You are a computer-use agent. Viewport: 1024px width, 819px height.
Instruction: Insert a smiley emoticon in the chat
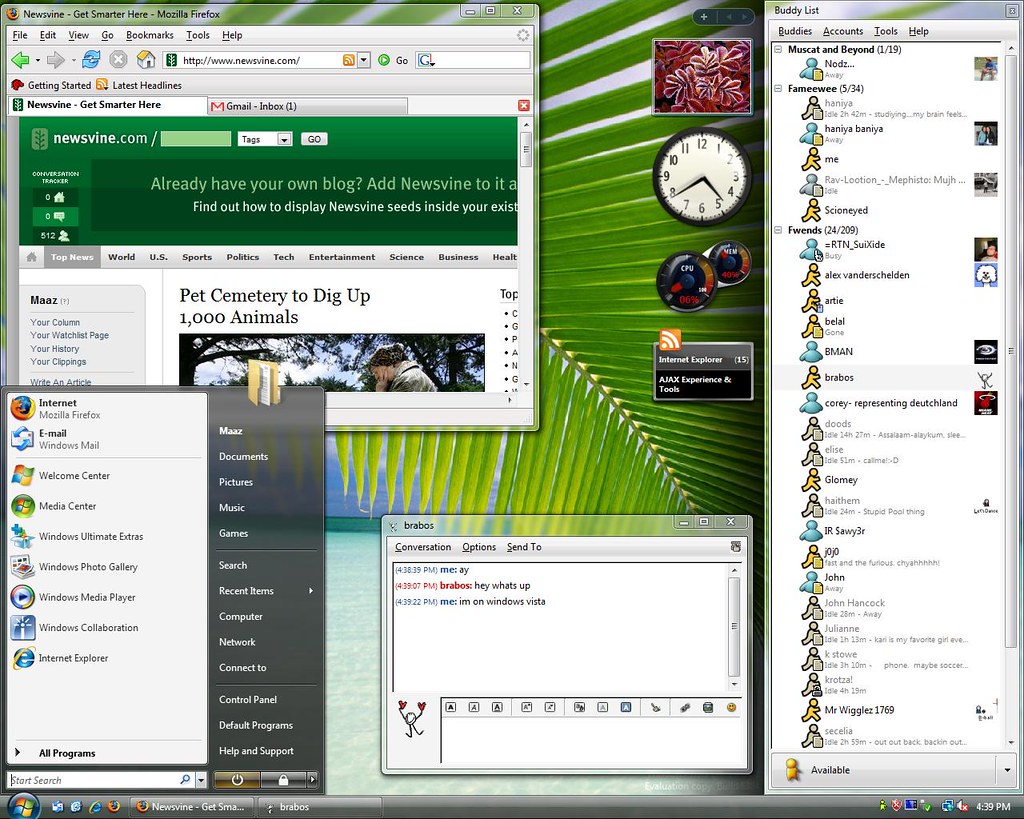pyautogui.click(x=731, y=707)
